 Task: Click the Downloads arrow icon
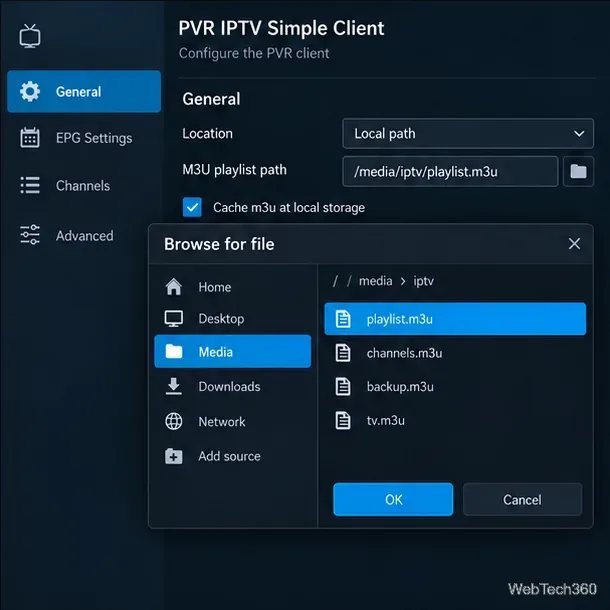(174, 386)
